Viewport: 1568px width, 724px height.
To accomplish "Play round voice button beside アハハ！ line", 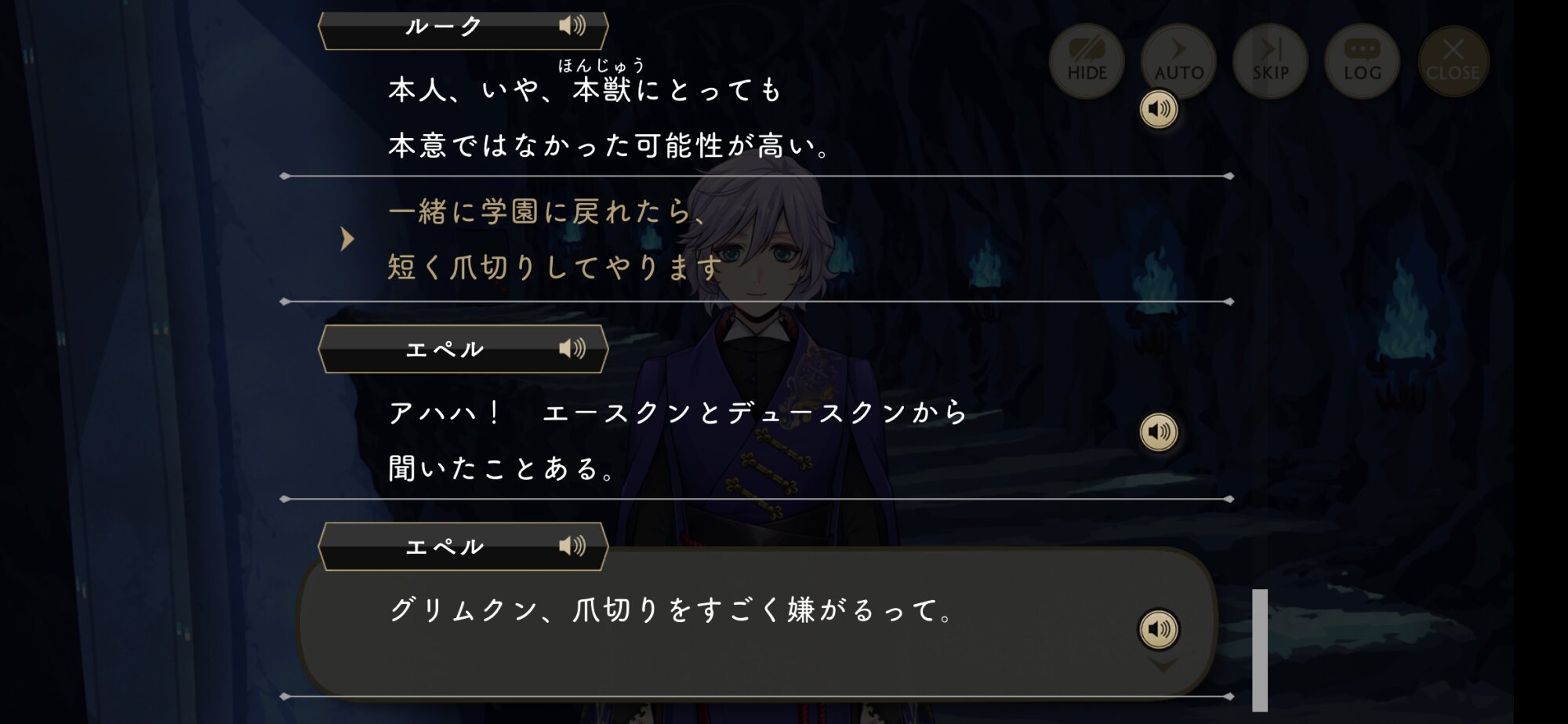I will 1159,432.
